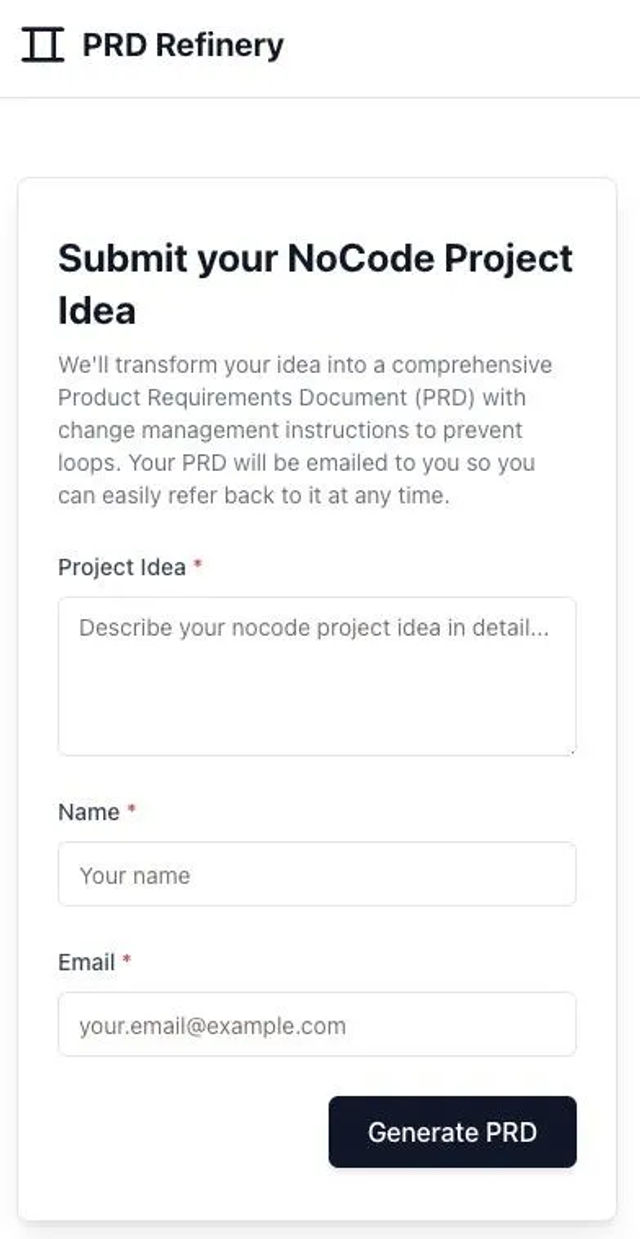
Task: Click the Email field label
Action: pyautogui.click(x=87, y=962)
